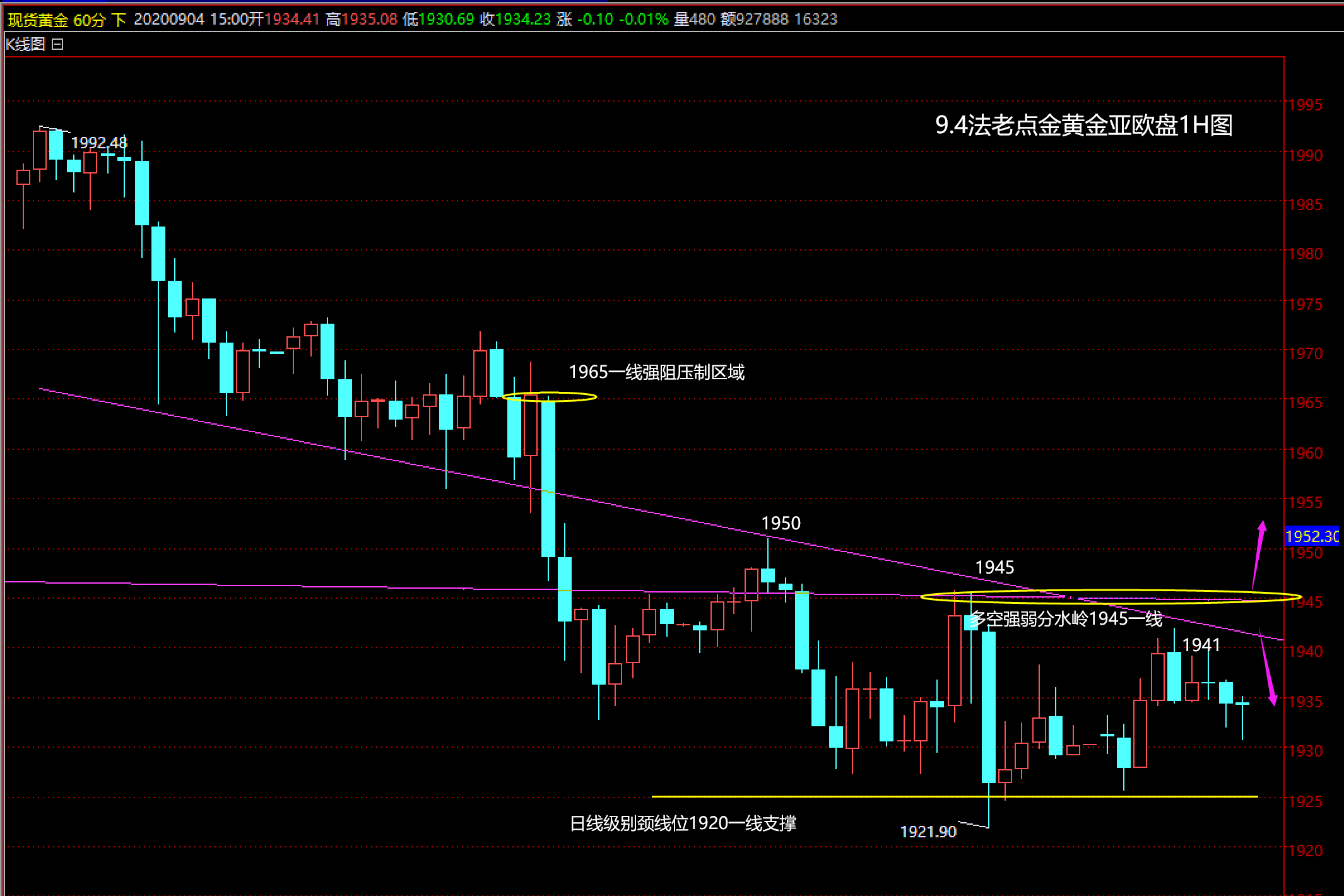
Task: Select the 日线级别颈线位1920一线支撑 annotation
Action: pyautogui.click(x=683, y=823)
